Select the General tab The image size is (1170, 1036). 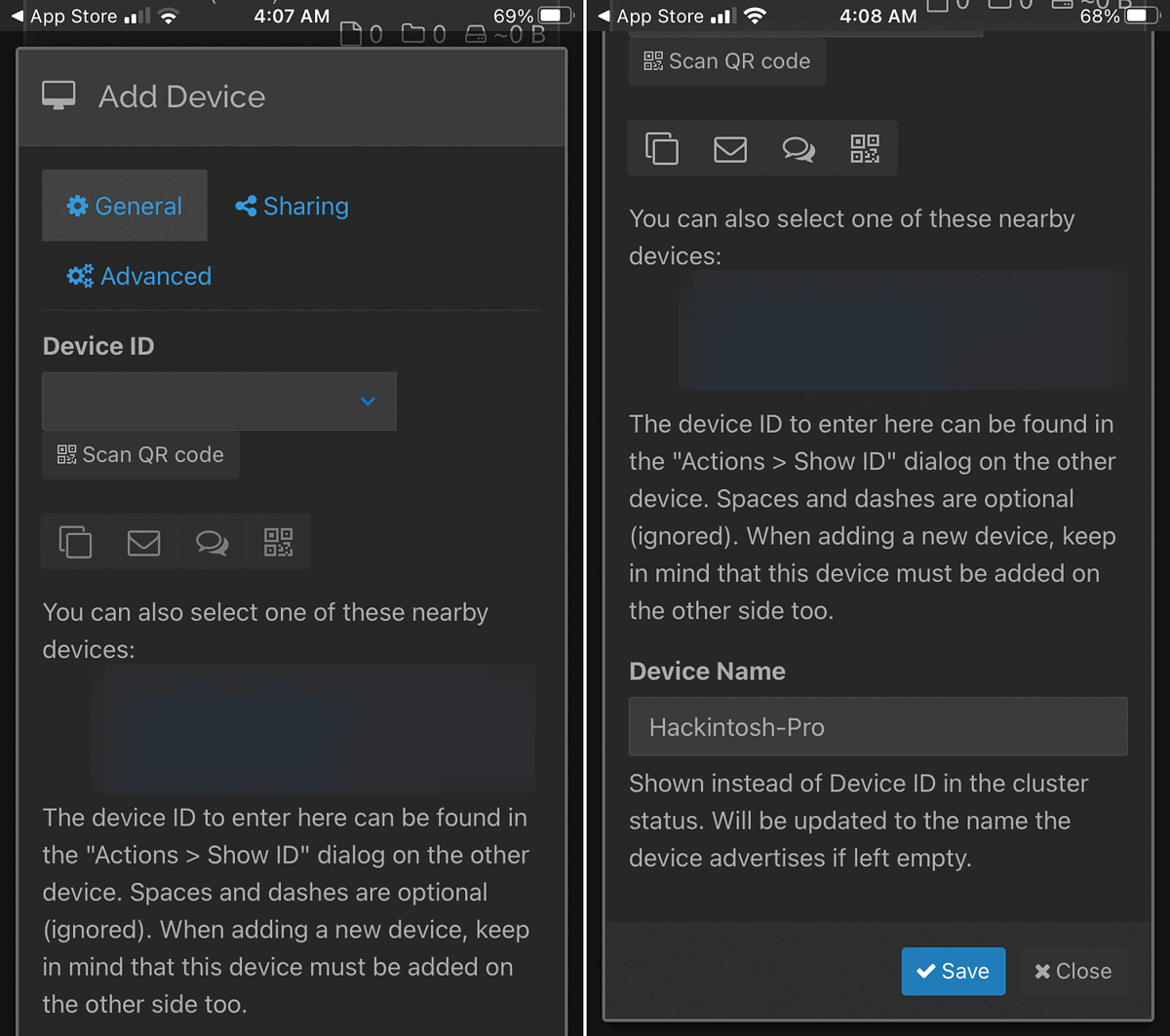tap(124, 206)
